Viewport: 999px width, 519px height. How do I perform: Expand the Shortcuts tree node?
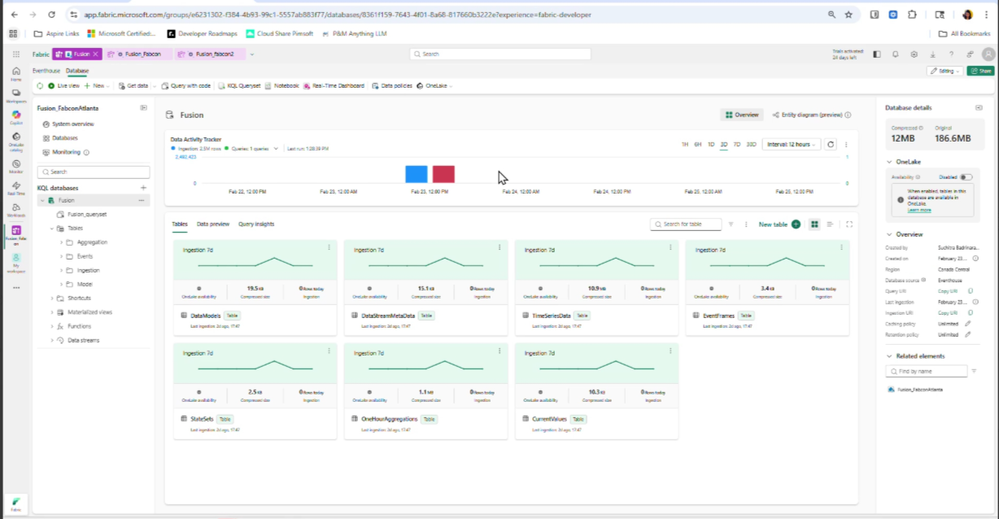(x=52, y=298)
